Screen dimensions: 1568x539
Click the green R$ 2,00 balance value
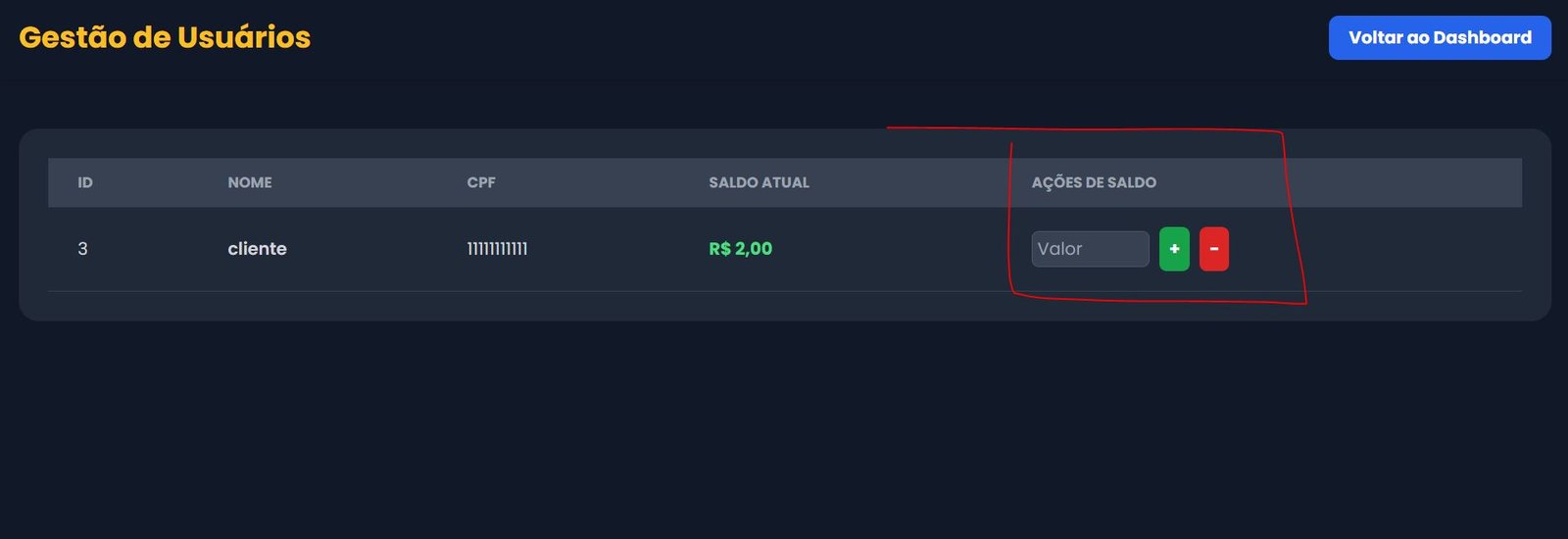740,249
